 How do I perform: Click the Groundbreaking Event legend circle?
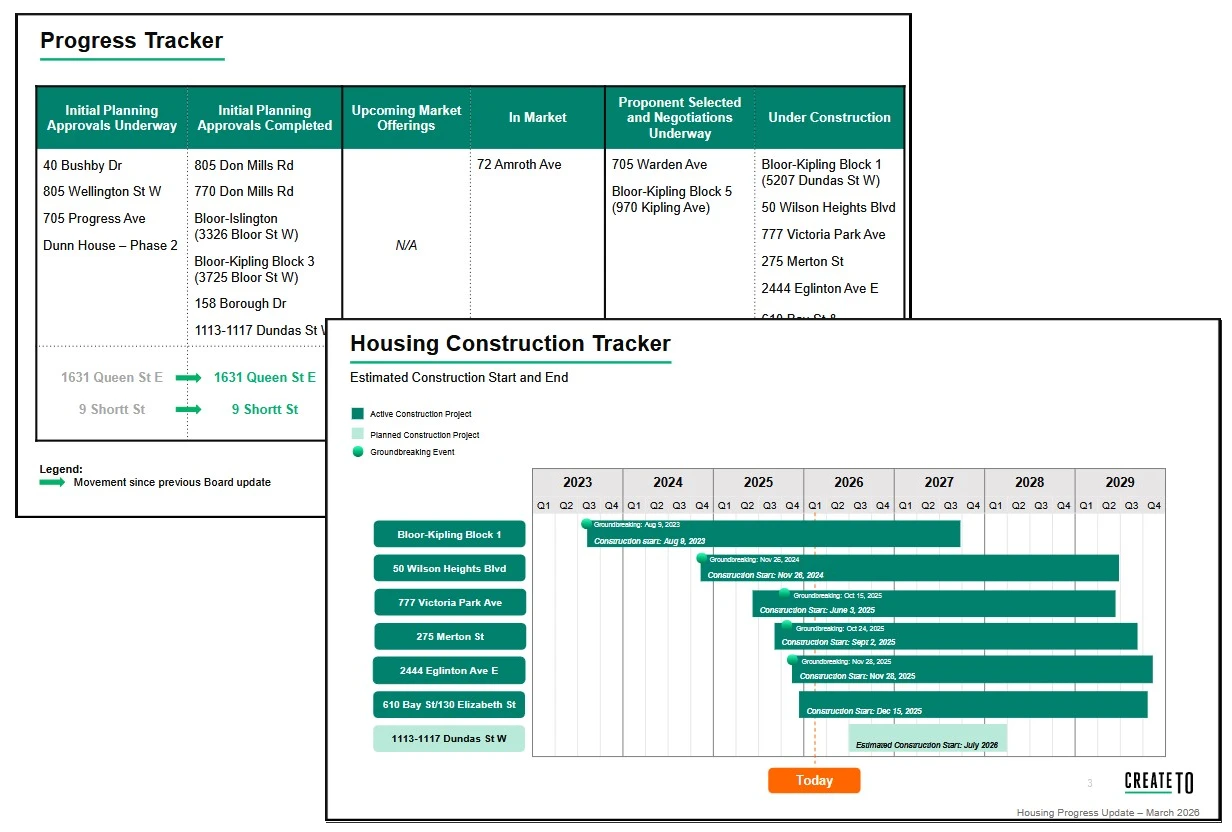[x=357, y=452]
